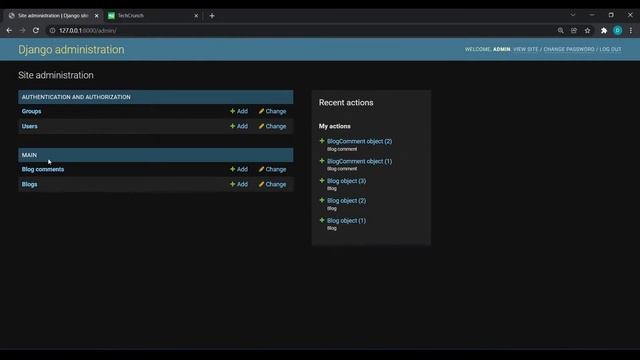
Task: Click the share page icon in address bar
Action: click(574, 31)
